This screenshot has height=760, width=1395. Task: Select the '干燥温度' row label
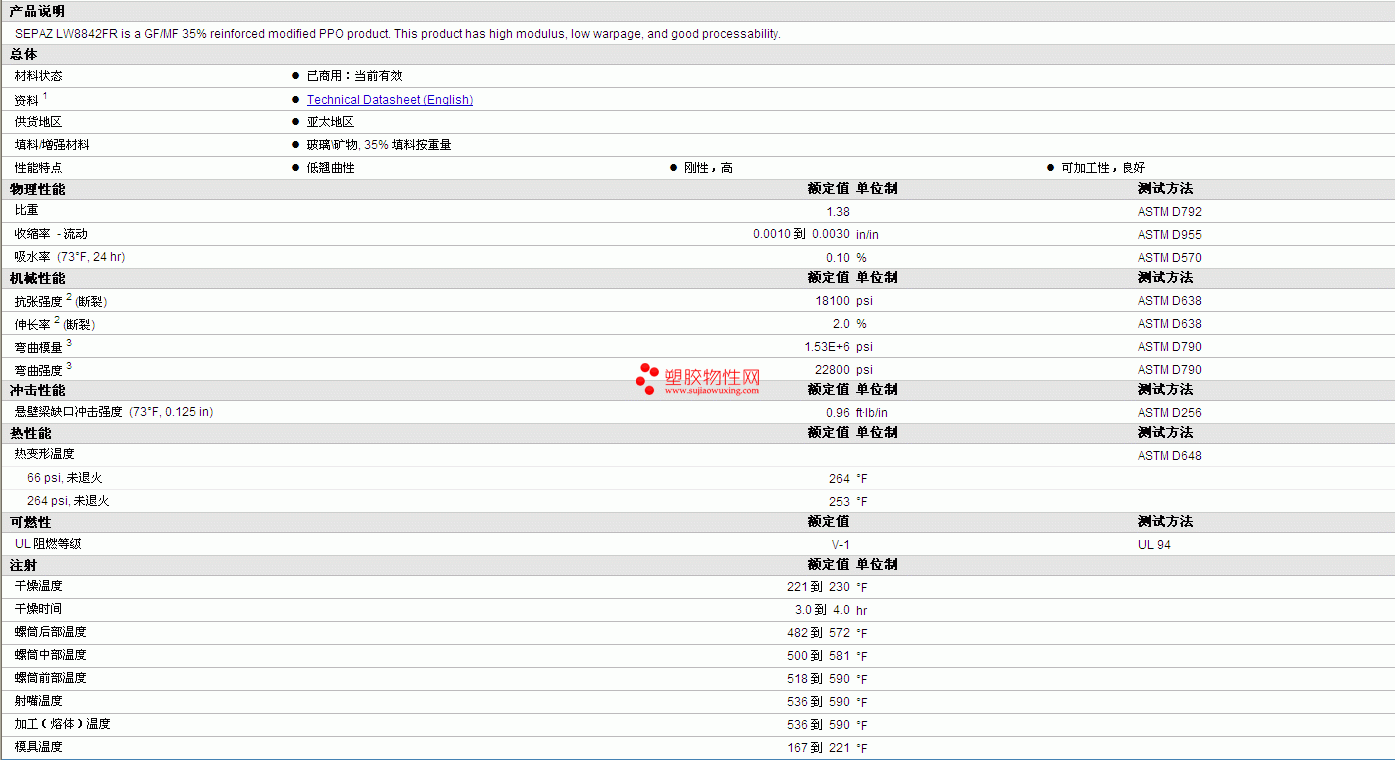pyautogui.click(x=38, y=586)
